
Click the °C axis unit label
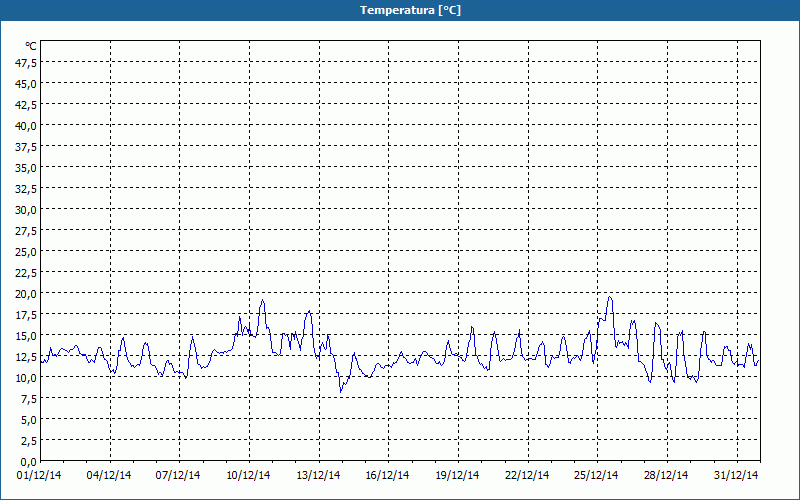(x=31, y=46)
